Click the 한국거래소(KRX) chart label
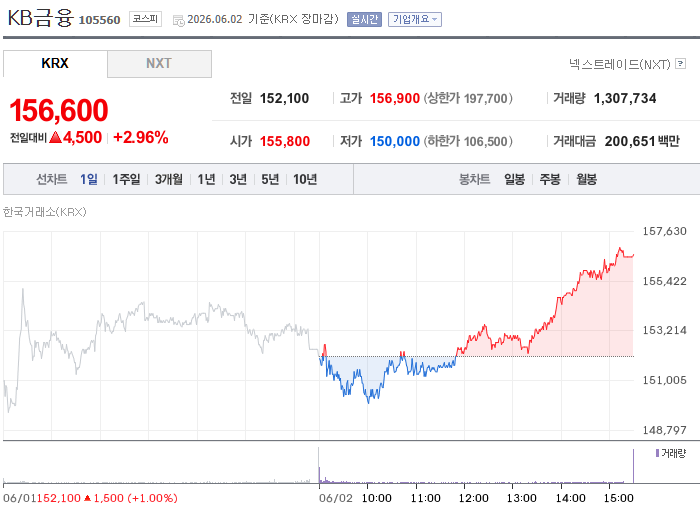 pyautogui.click(x=45, y=212)
